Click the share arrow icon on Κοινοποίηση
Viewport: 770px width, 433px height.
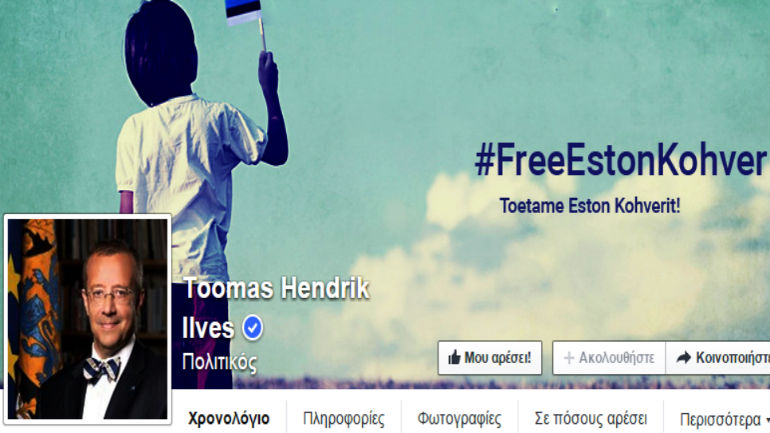pos(684,357)
